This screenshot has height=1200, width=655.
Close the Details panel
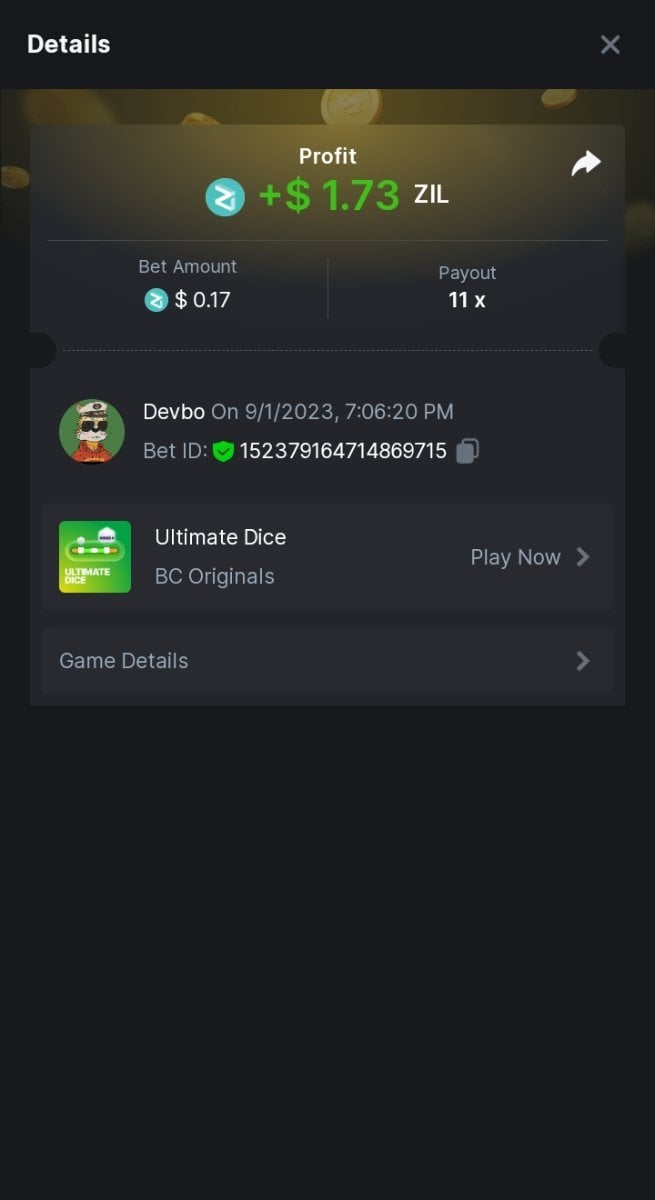pyautogui.click(x=610, y=44)
